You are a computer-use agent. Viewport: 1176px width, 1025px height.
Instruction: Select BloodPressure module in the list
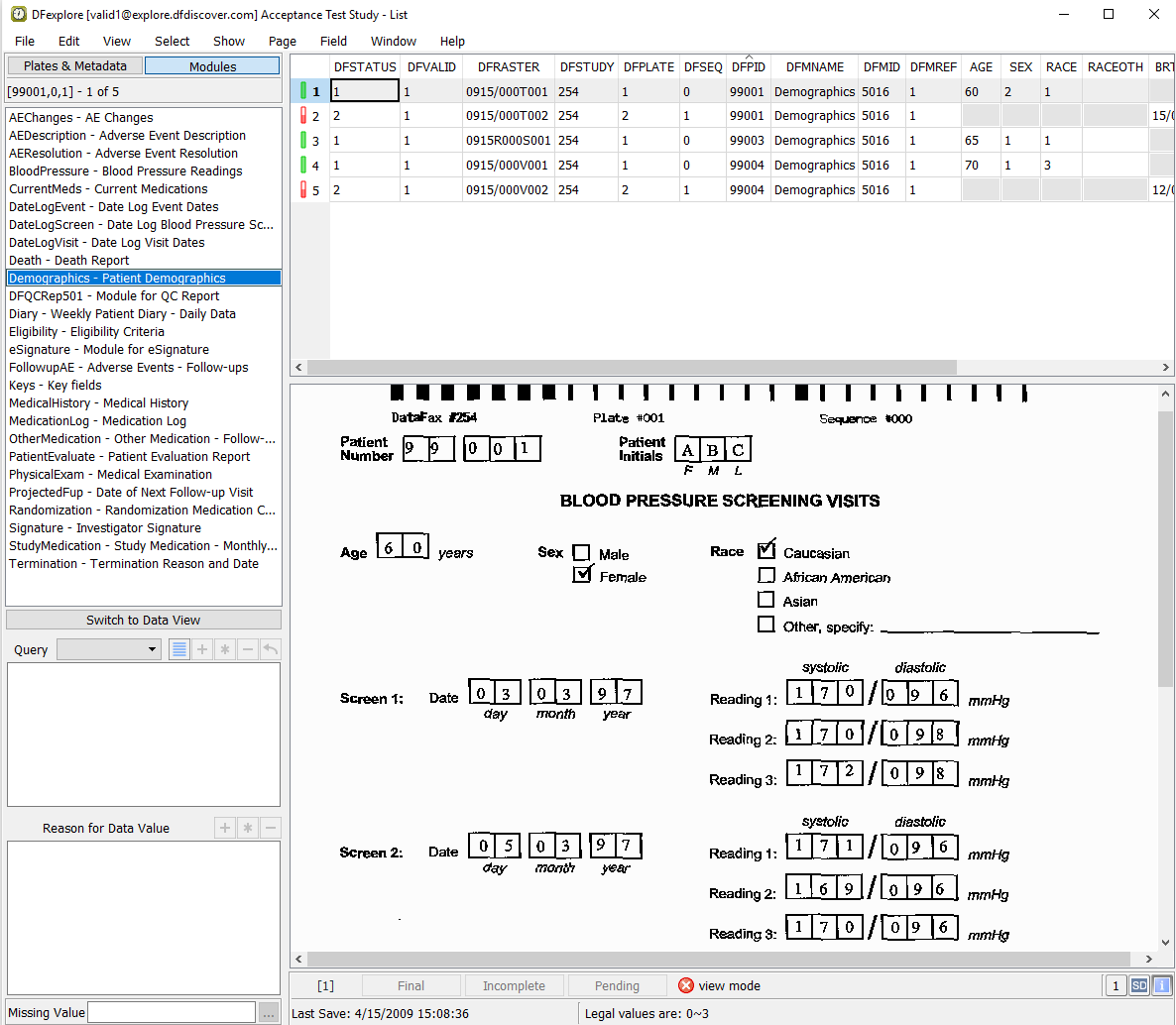click(x=126, y=171)
